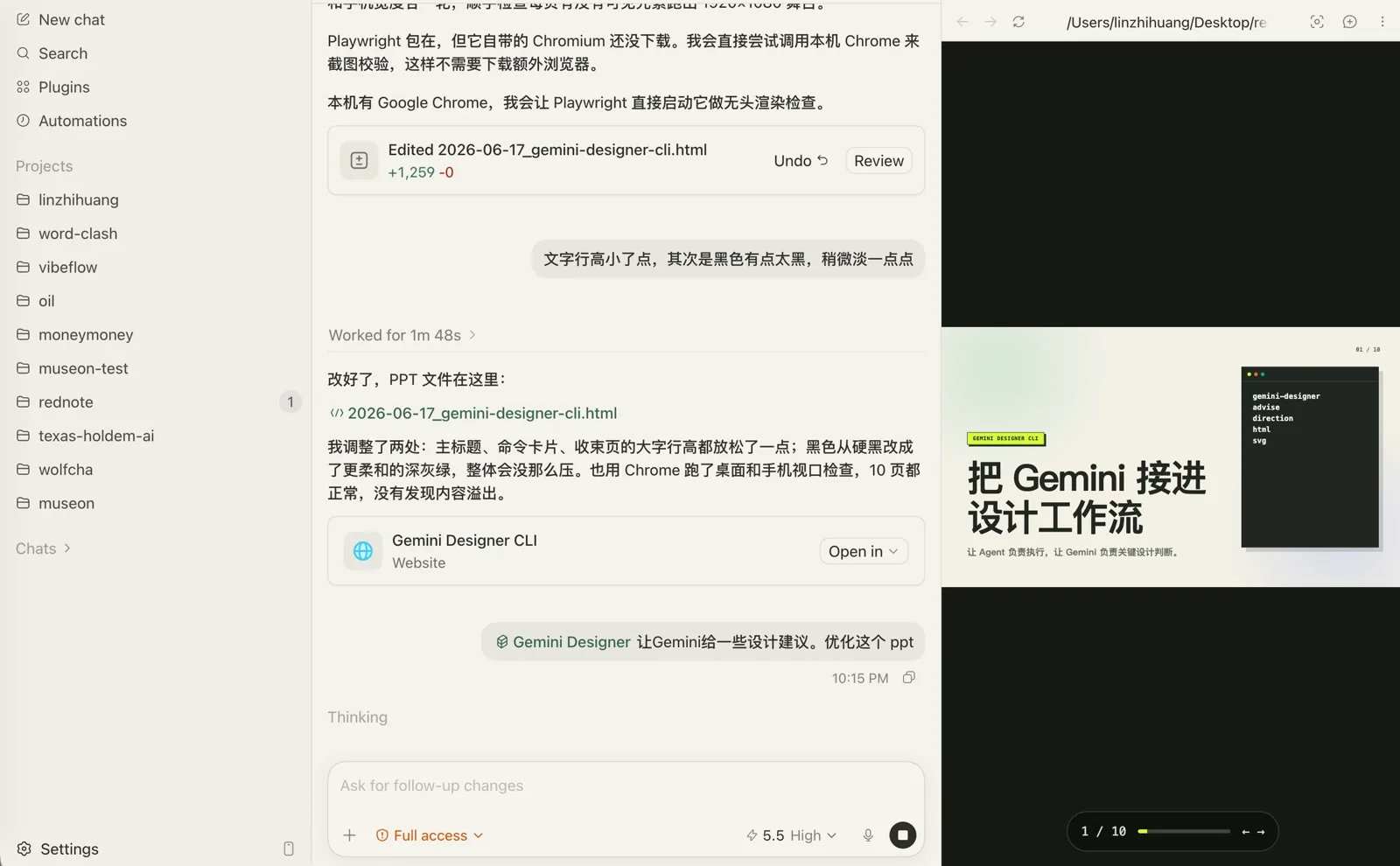Open the museon project
The height and width of the screenshot is (866, 1400).
66,503
